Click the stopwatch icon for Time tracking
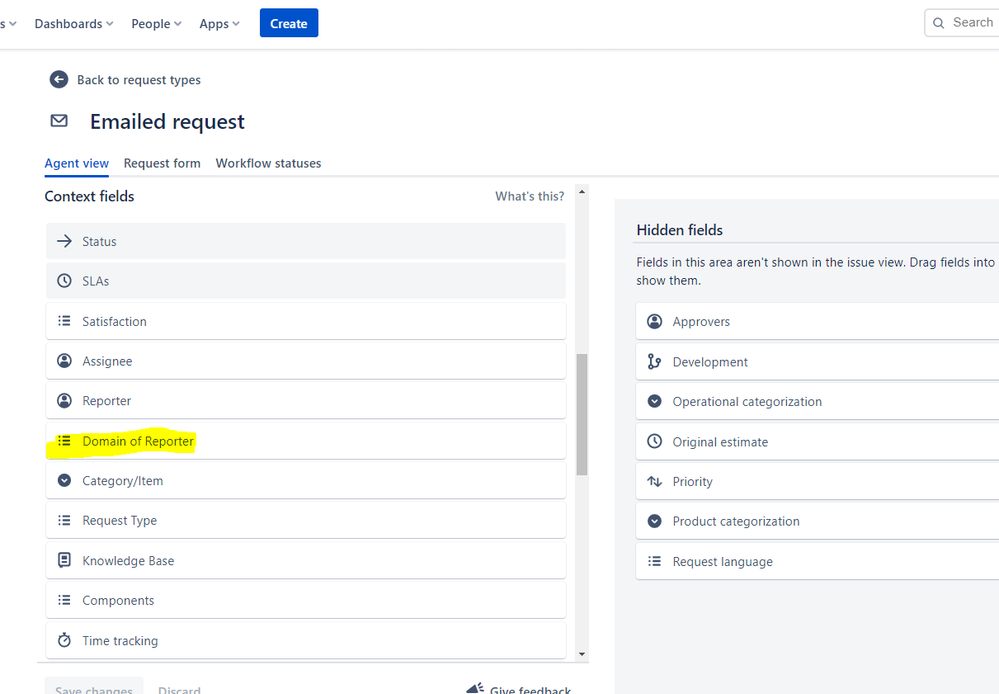This screenshot has width=999, height=694. (x=64, y=640)
